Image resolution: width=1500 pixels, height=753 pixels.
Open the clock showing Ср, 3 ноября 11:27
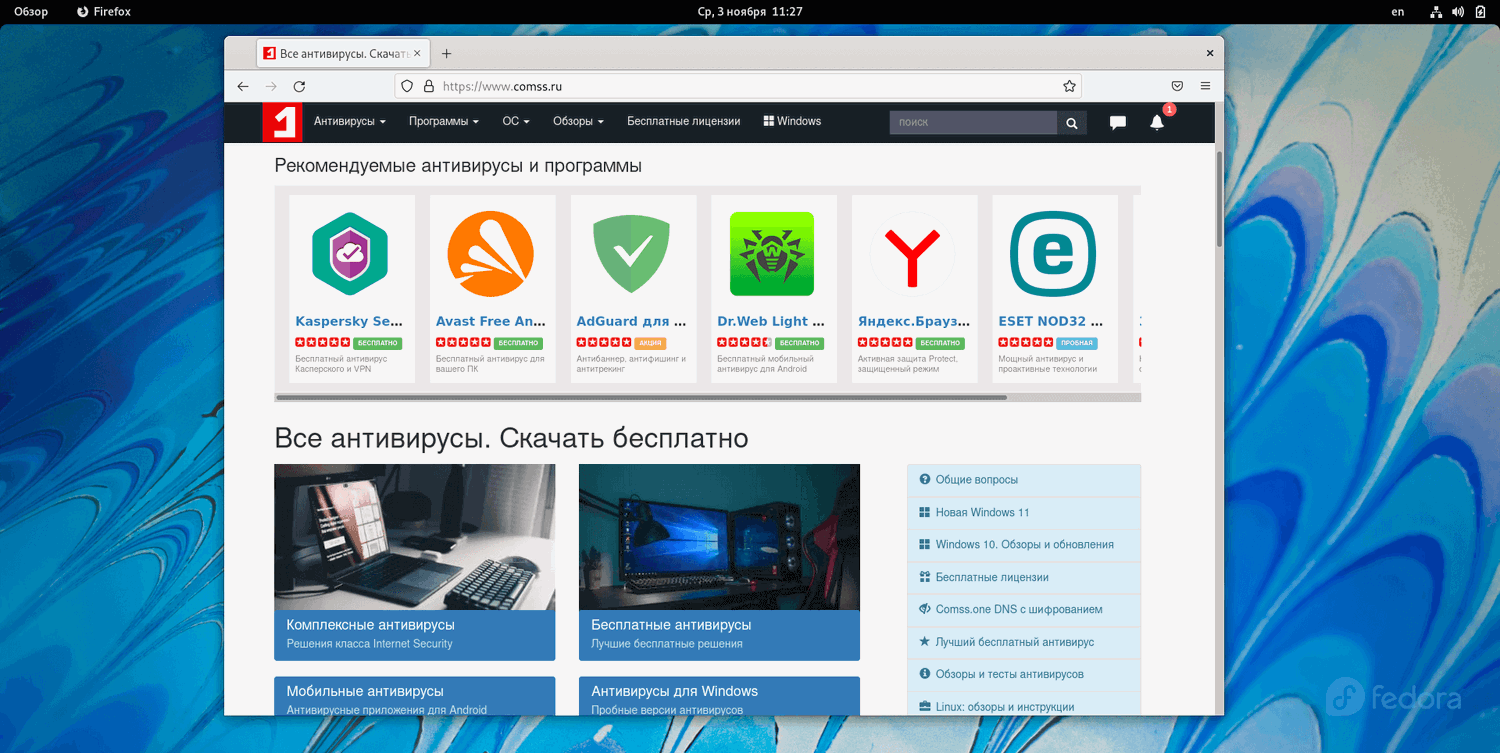750,12
